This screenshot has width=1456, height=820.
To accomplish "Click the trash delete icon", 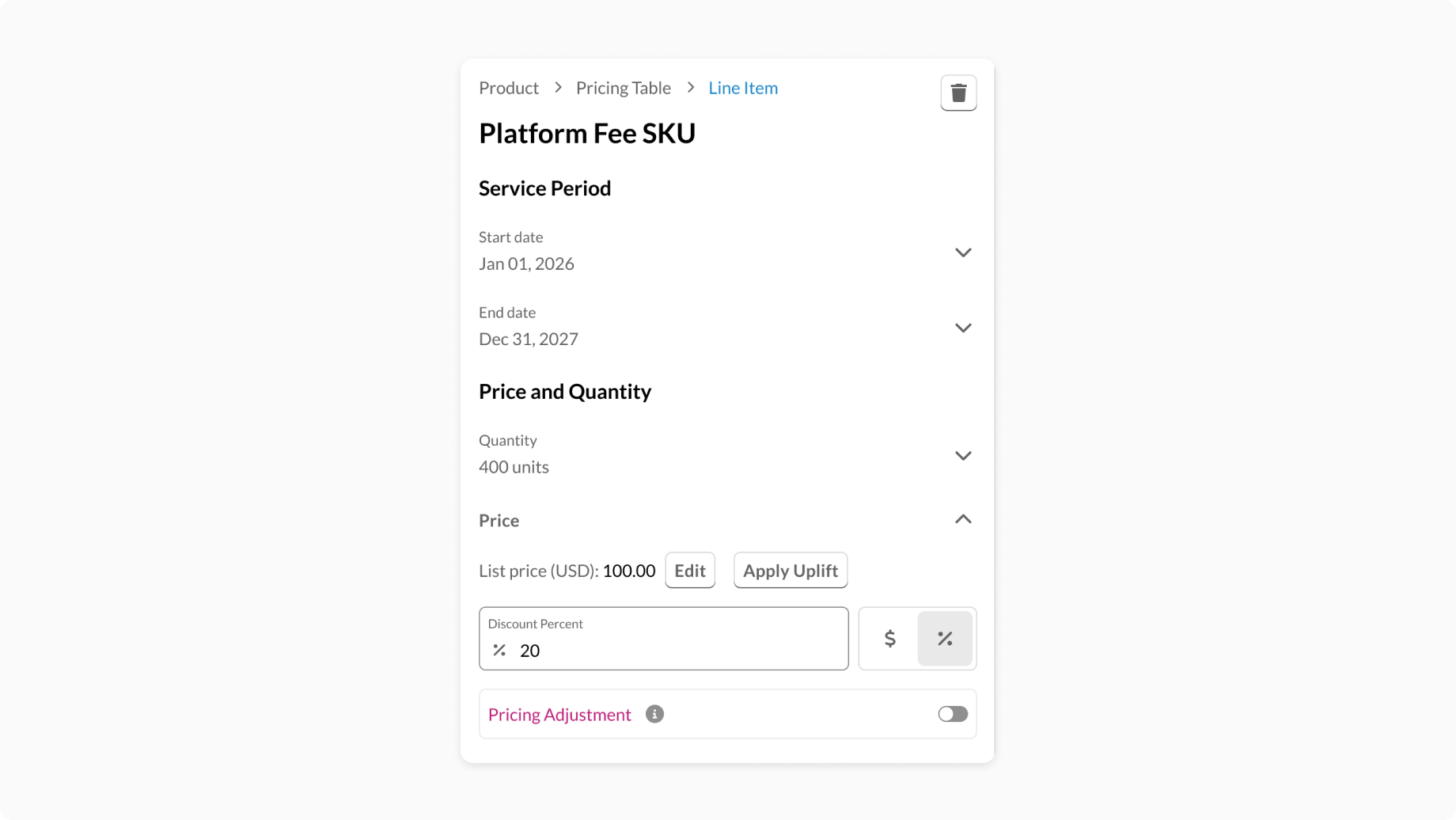I will pyautogui.click(x=958, y=93).
